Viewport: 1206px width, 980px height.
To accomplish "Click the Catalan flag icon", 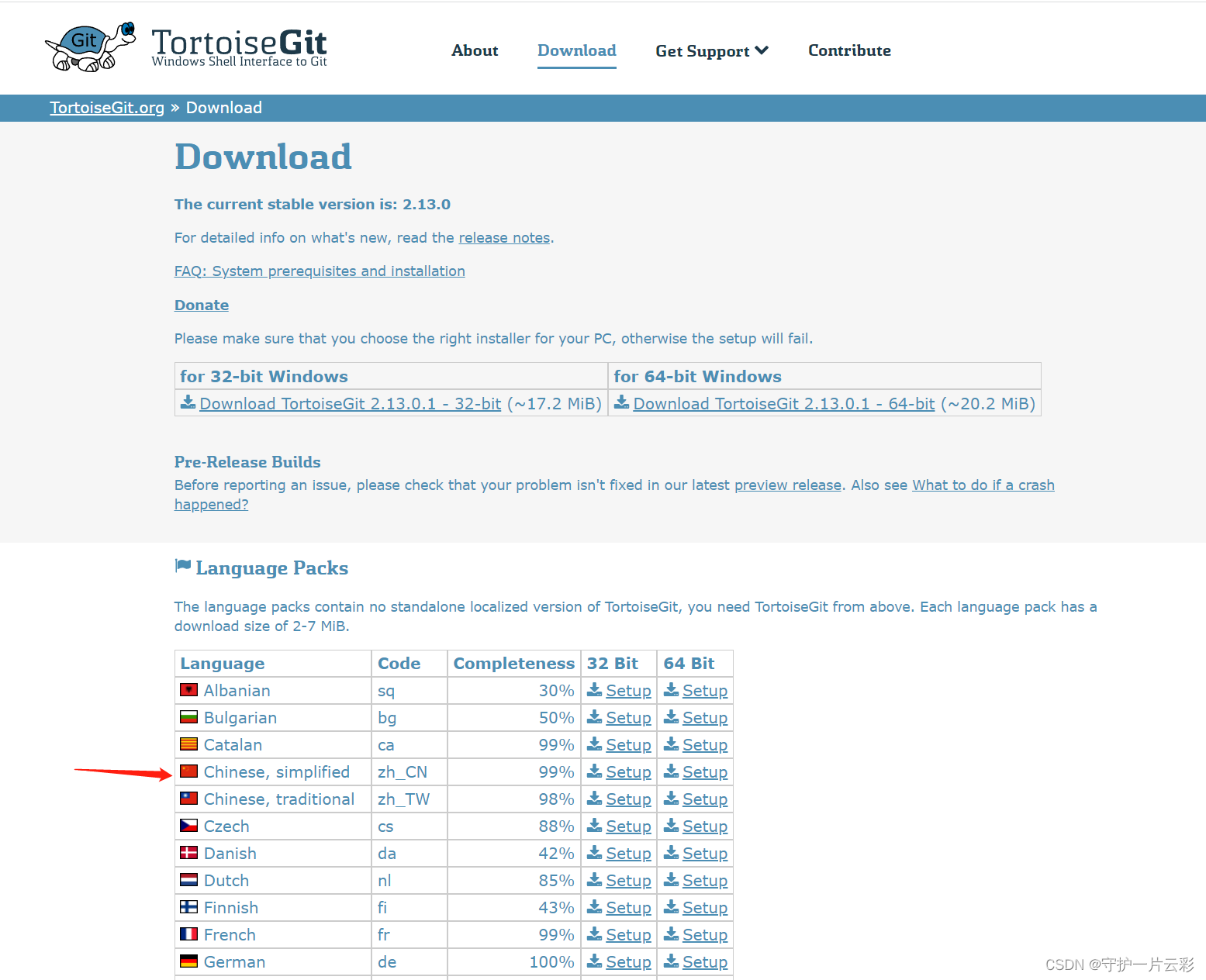I will [x=188, y=744].
